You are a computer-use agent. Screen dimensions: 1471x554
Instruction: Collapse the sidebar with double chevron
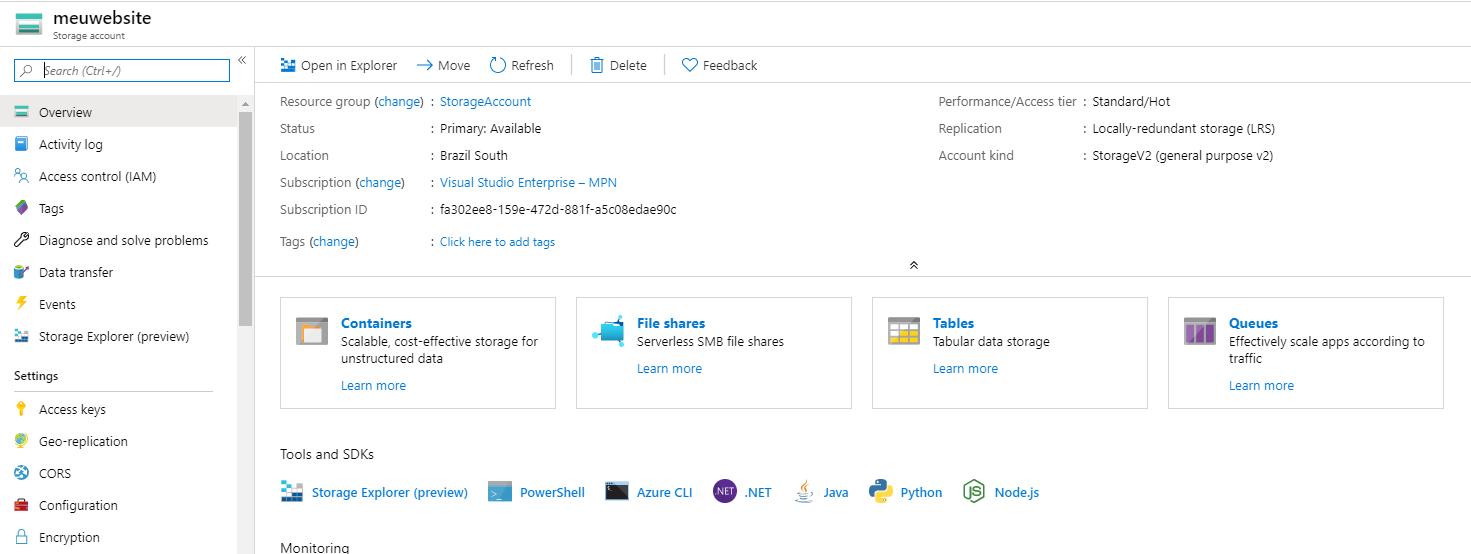pyautogui.click(x=242, y=60)
